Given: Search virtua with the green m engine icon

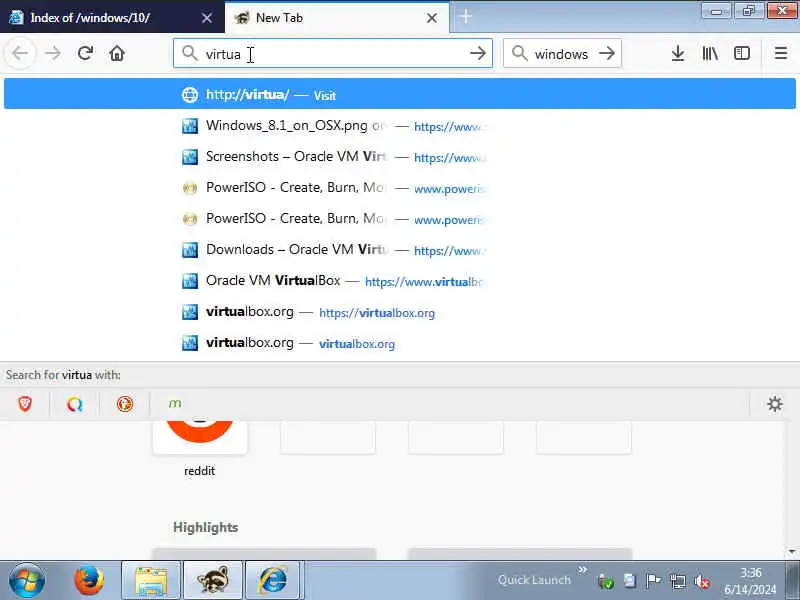Looking at the screenshot, I should tap(174, 404).
